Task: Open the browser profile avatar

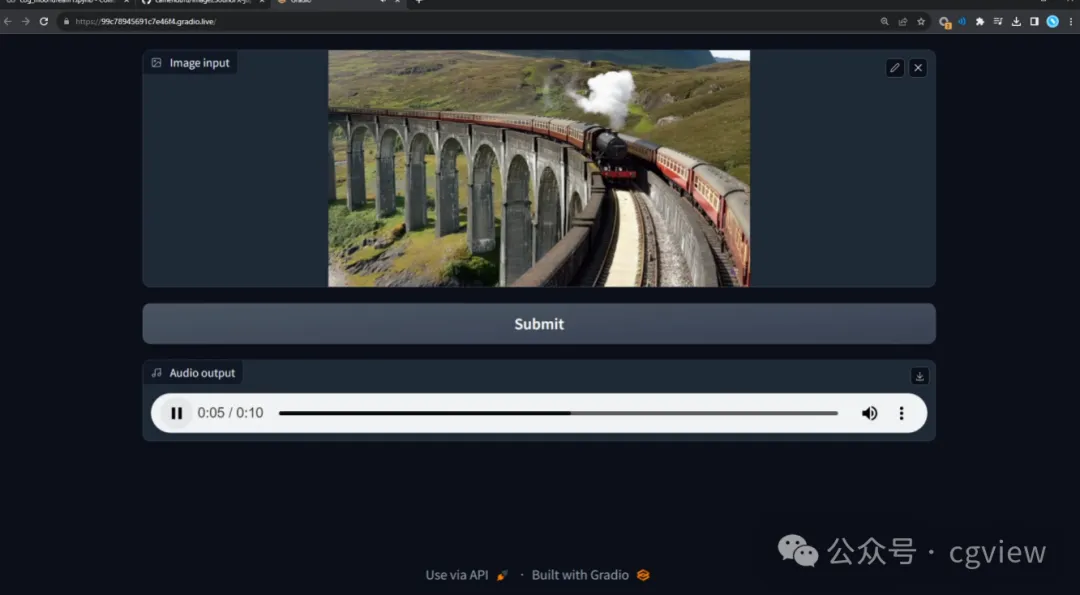Action: click(x=1052, y=21)
